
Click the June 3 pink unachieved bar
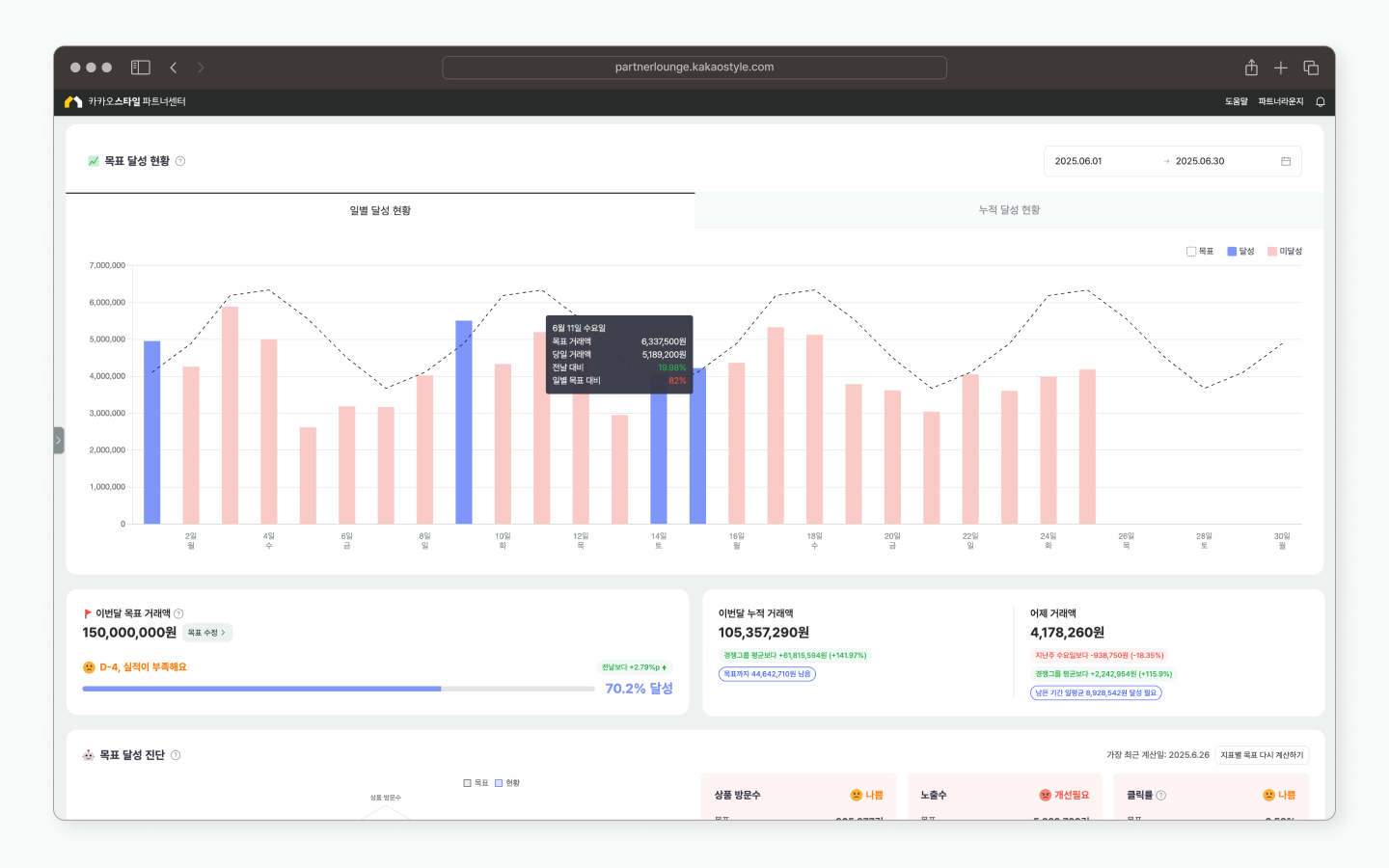tap(230, 415)
